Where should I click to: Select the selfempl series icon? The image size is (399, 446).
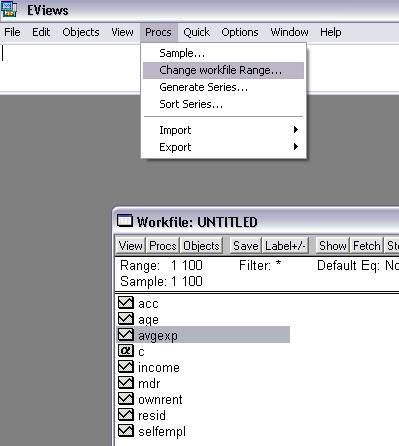pyautogui.click(x=126, y=431)
